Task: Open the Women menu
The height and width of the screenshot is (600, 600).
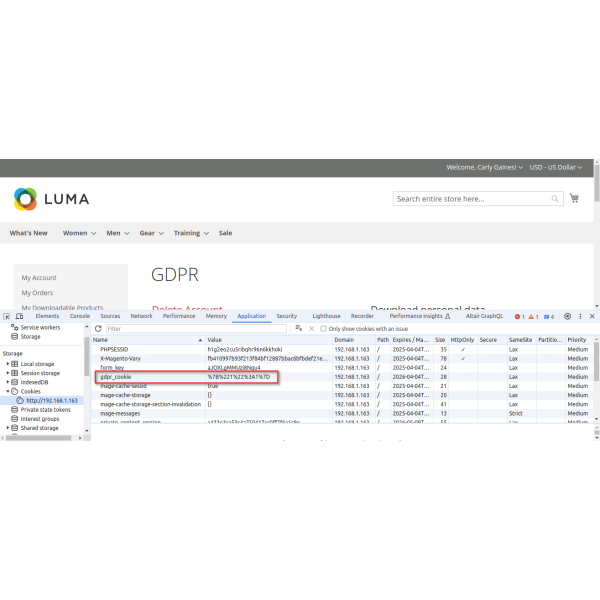Action: tap(79, 233)
